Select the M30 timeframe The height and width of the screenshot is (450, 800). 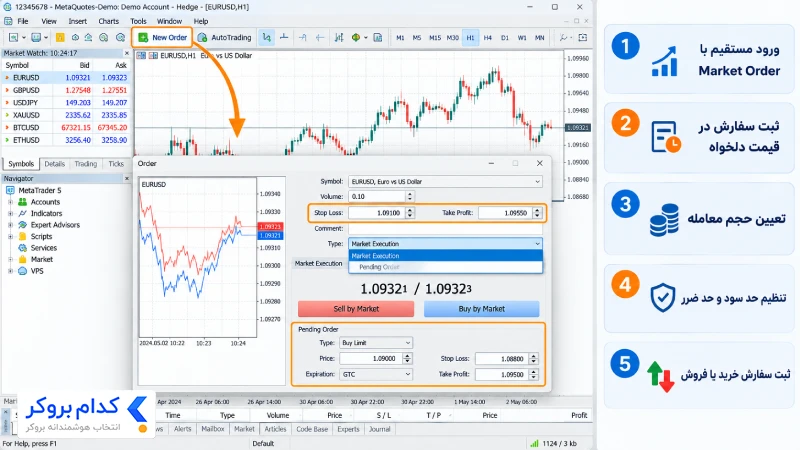[453, 38]
